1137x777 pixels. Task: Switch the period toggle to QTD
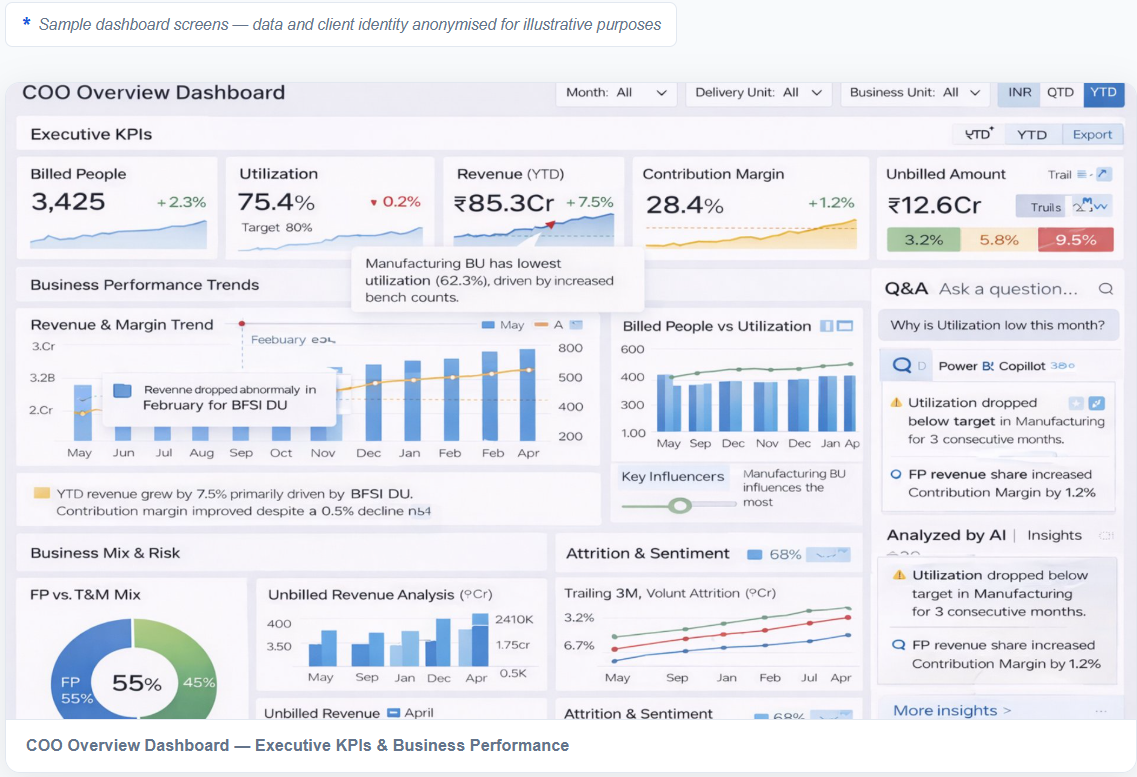click(1060, 92)
